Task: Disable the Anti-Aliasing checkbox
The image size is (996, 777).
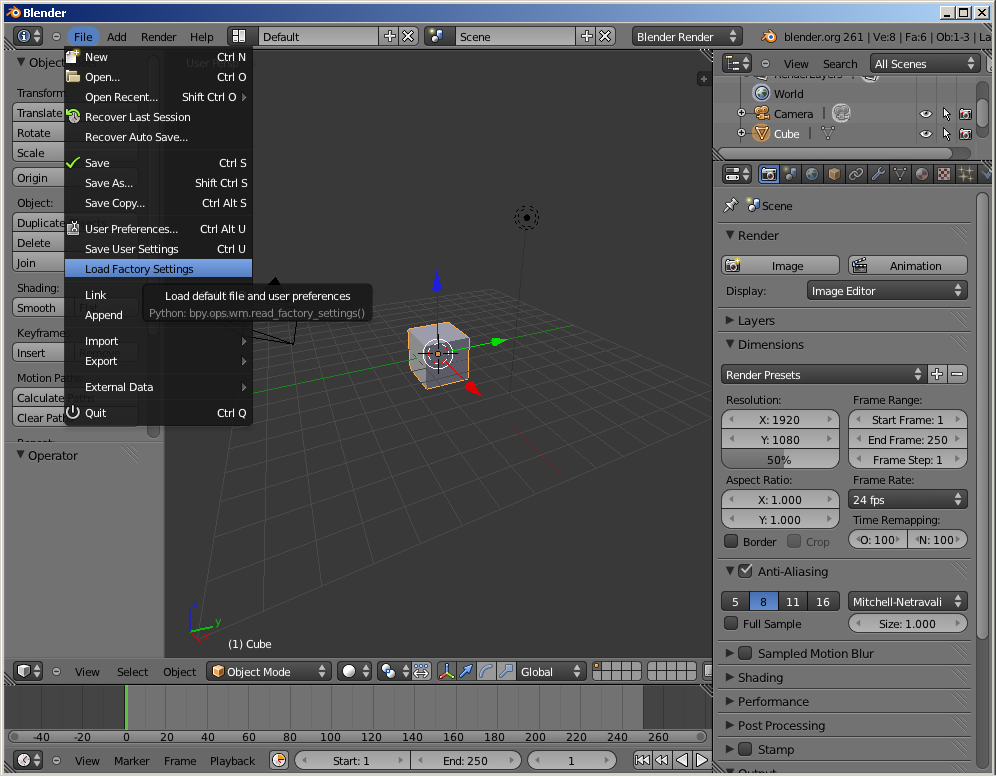Action: pyautogui.click(x=745, y=572)
